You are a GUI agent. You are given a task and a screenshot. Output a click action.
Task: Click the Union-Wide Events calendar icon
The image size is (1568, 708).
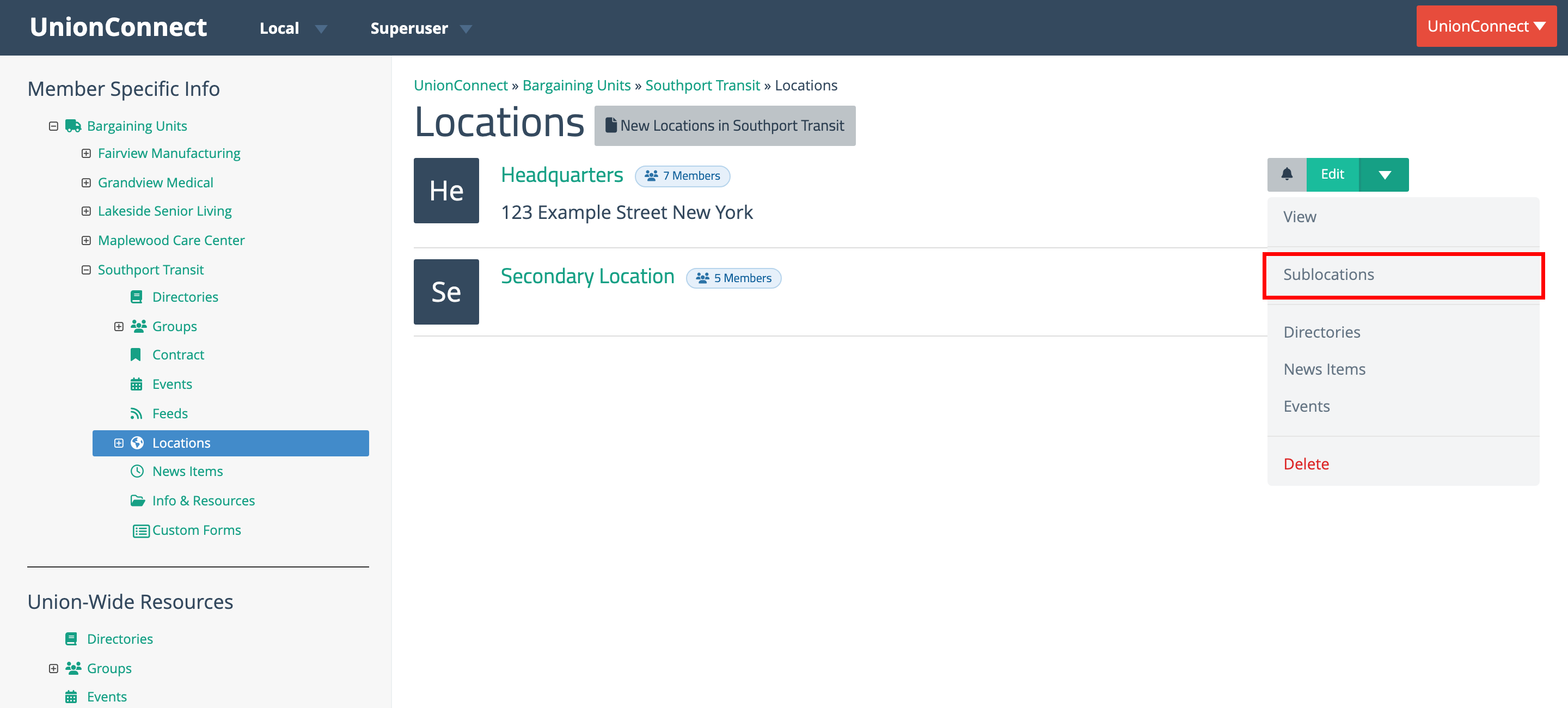tap(71, 697)
